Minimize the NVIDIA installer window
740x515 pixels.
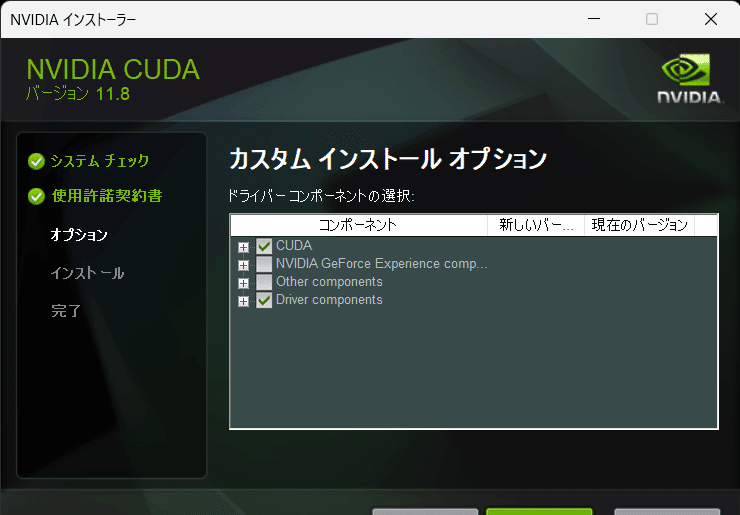click(x=594, y=19)
